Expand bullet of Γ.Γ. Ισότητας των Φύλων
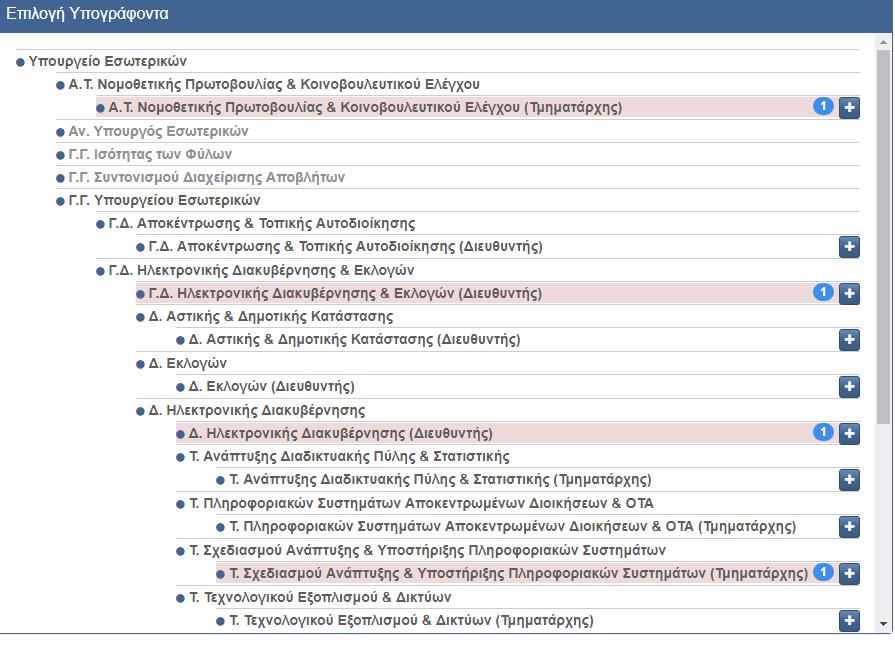 [60, 155]
